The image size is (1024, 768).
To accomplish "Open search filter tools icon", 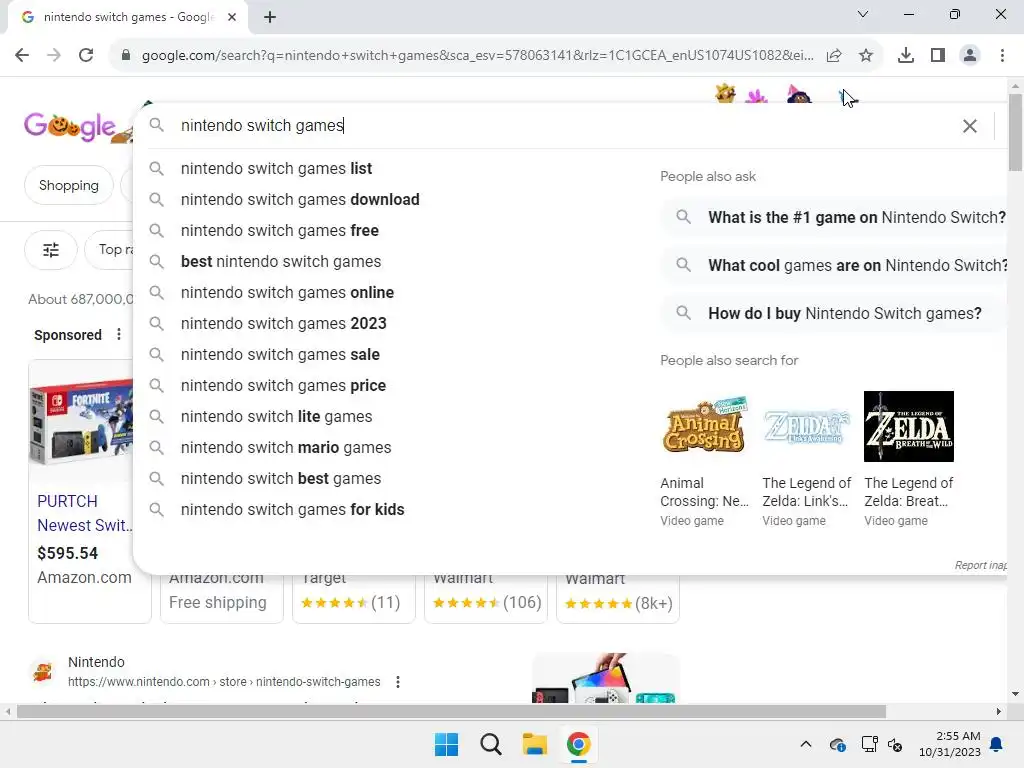I will click(51, 249).
